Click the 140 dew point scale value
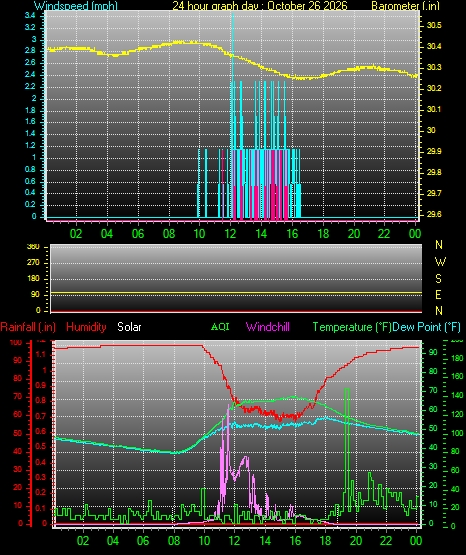 (x=457, y=395)
